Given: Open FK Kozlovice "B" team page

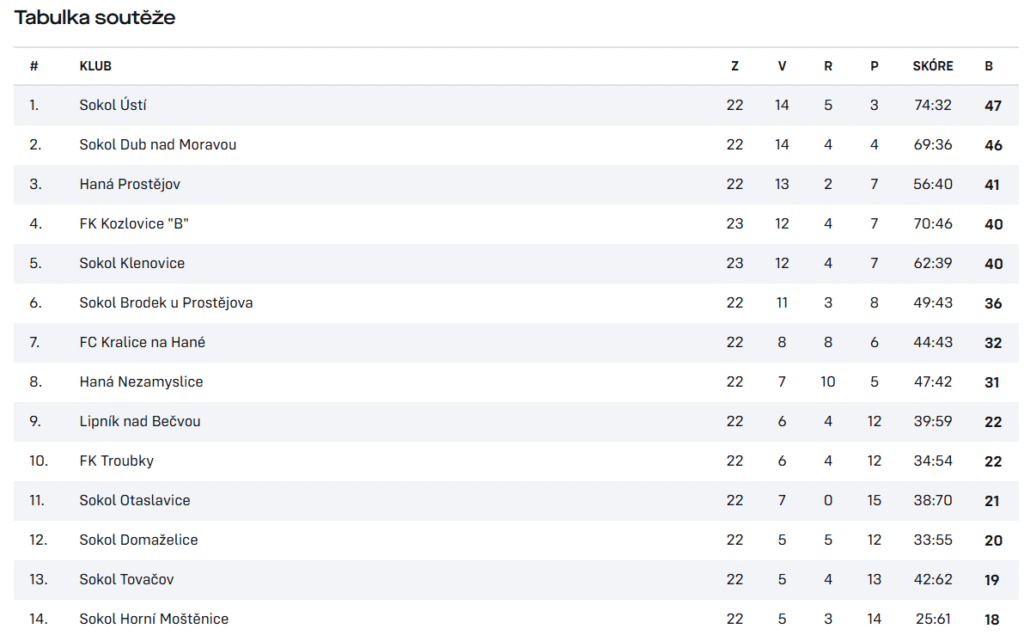Looking at the screenshot, I should tap(134, 224).
